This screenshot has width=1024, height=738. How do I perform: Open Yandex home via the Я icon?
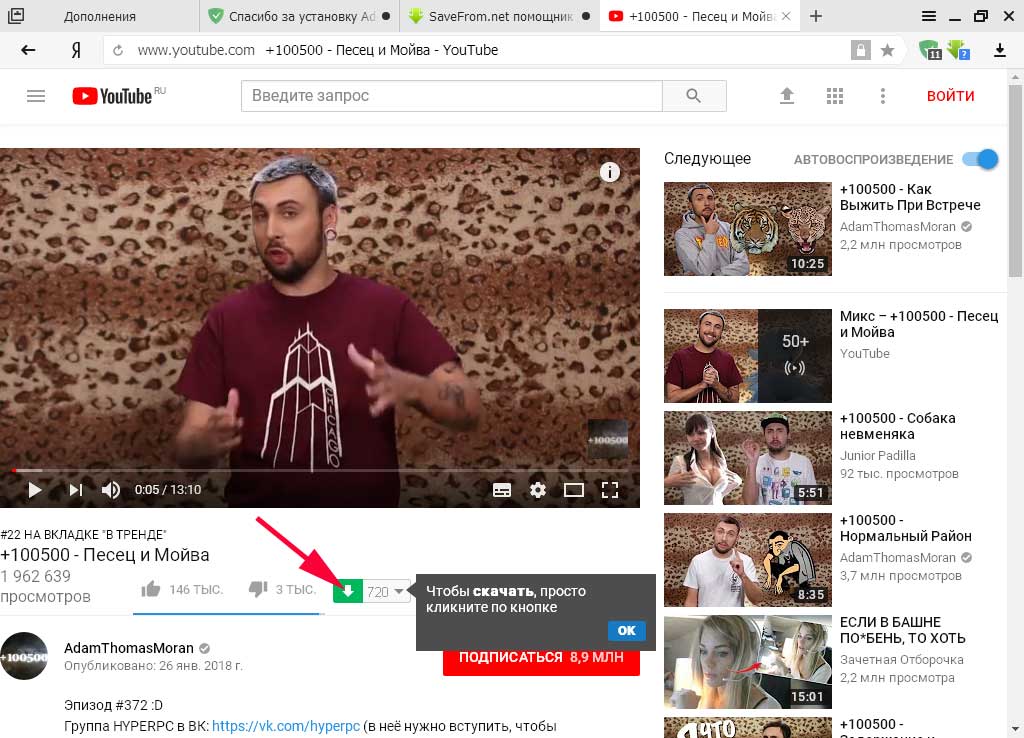pyautogui.click(x=76, y=50)
